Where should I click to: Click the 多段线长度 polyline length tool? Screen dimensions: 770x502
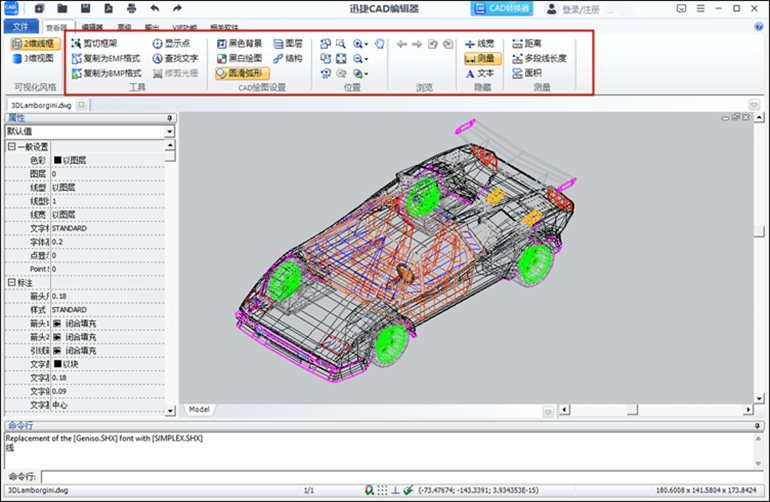[x=539, y=58]
